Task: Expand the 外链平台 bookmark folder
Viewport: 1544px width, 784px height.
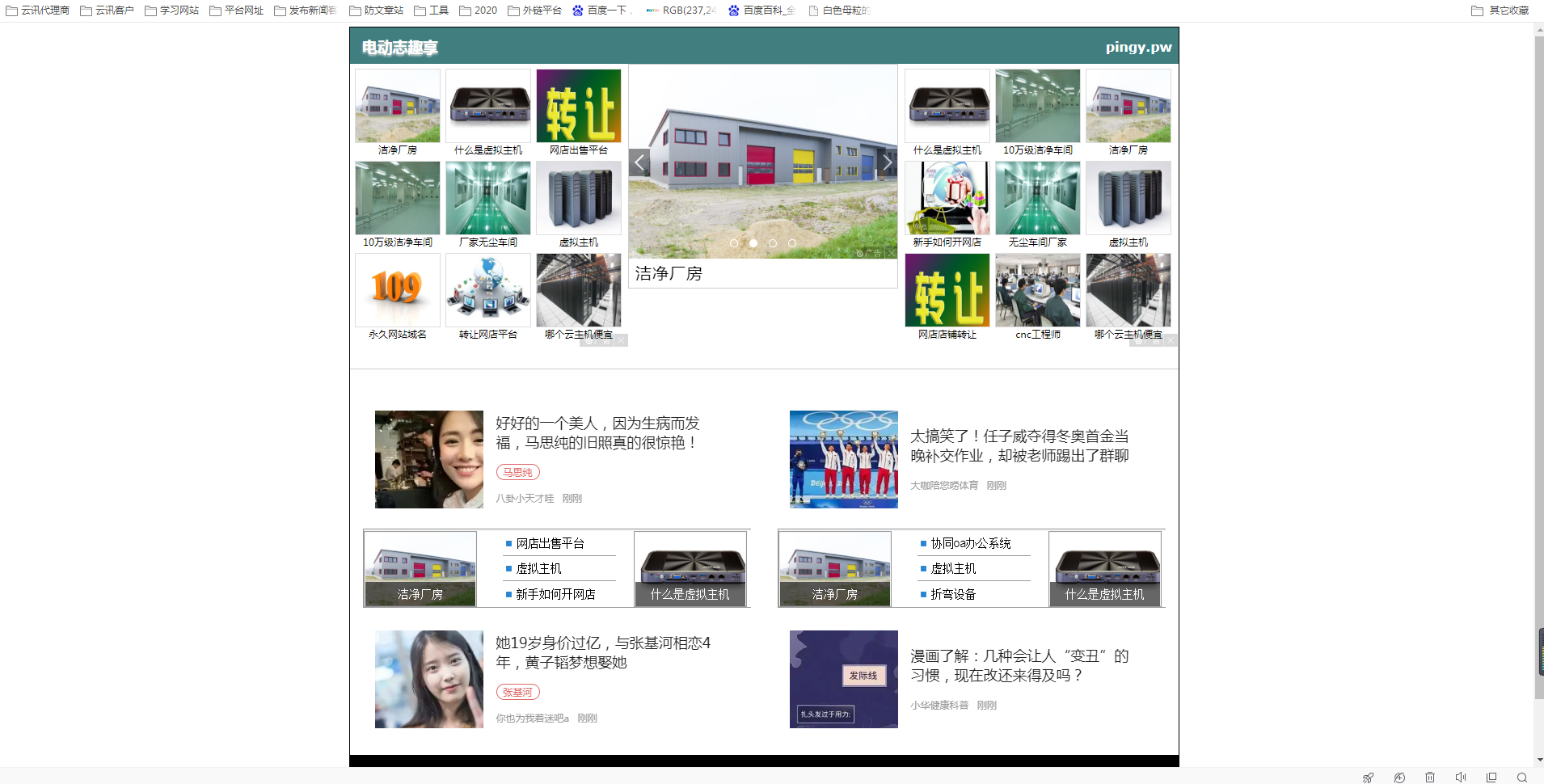Action: [534, 11]
